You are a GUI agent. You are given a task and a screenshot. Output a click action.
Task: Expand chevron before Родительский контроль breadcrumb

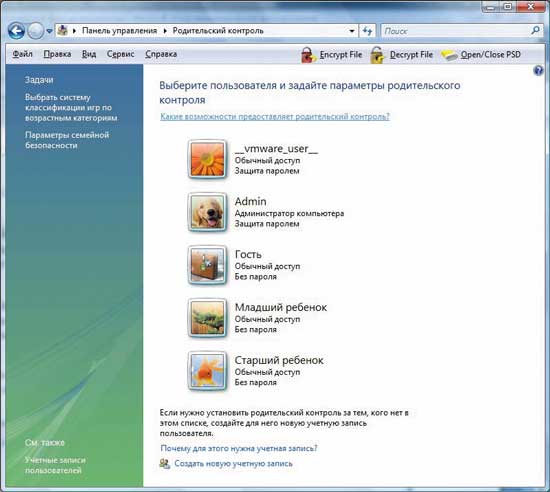click(165, 31)
